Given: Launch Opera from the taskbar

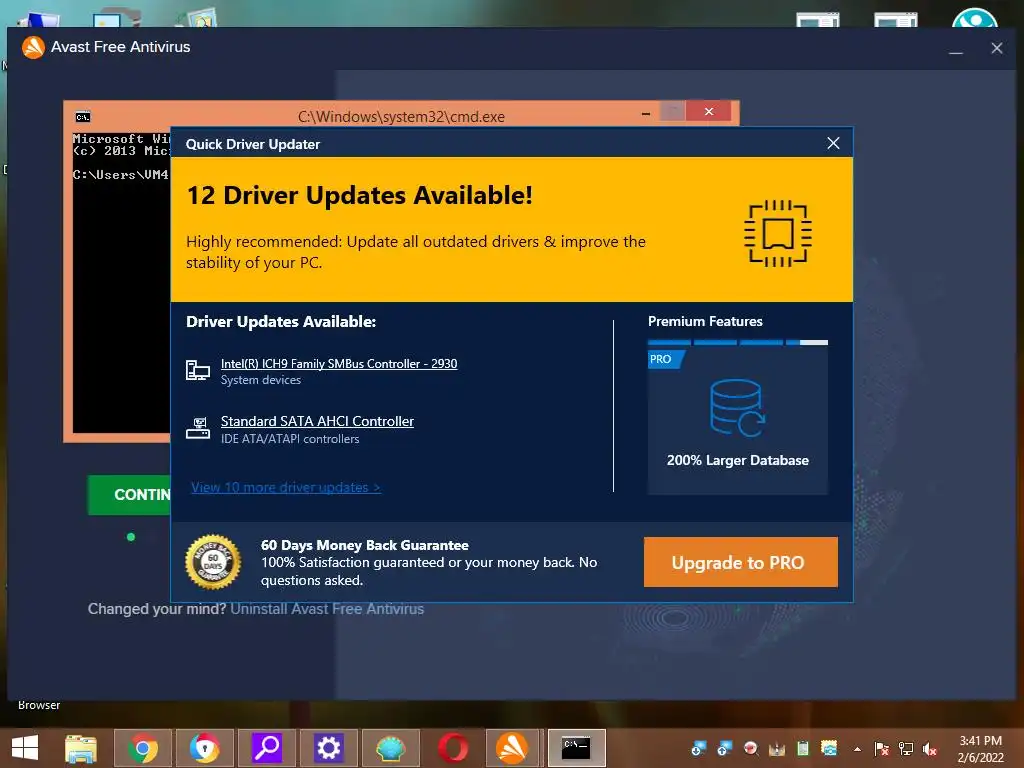Looking at the screenshot, I should click(x=453, y=748).
